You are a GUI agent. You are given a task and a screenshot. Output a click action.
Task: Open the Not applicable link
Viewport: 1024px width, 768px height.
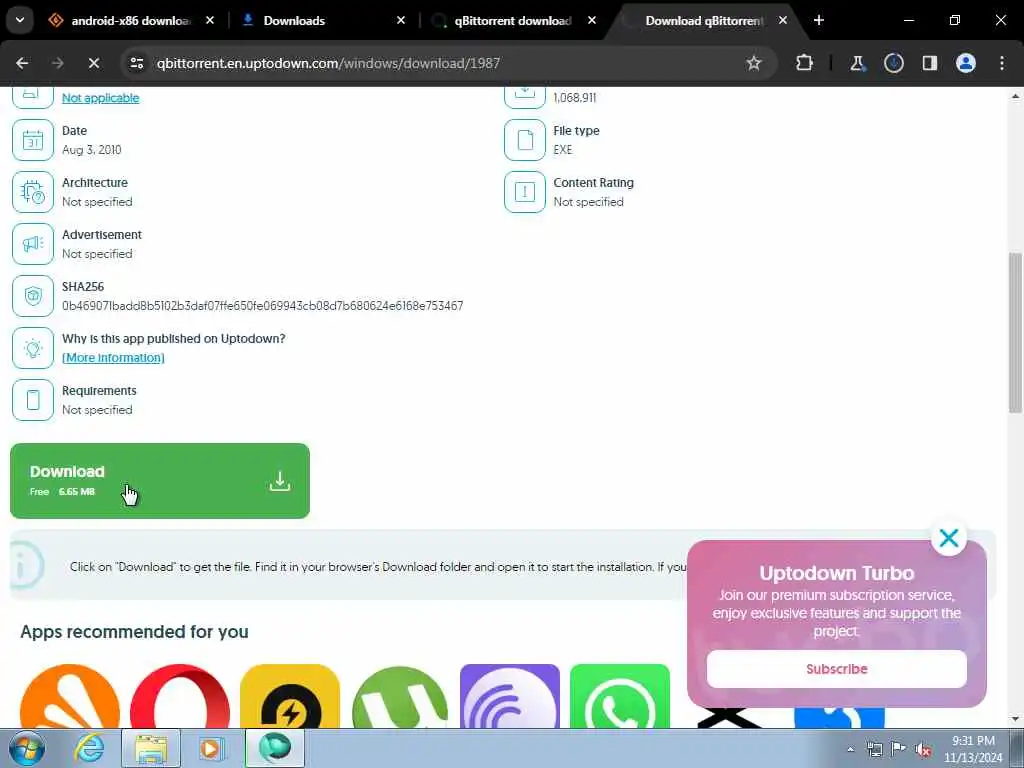101,98
